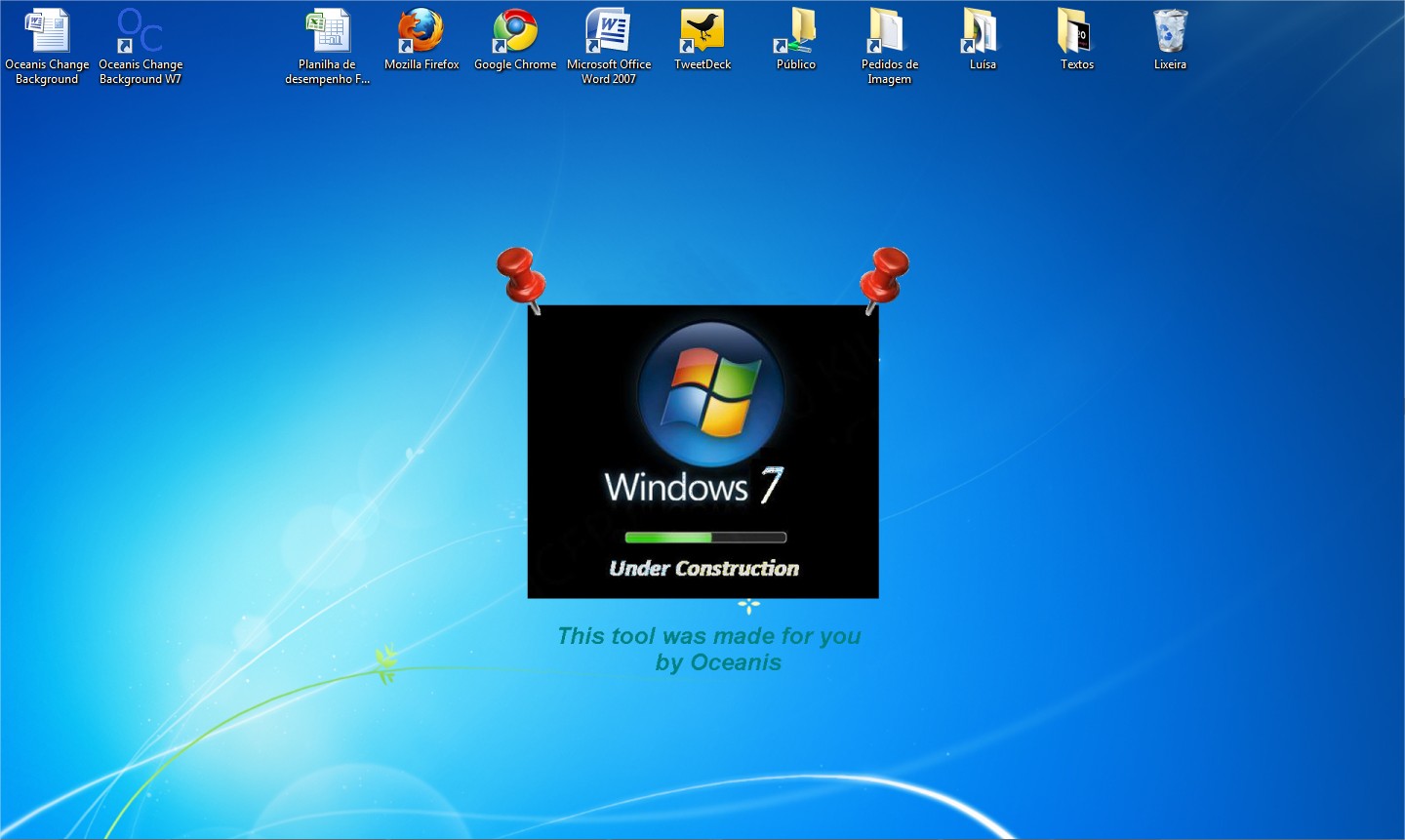
Task: Click the Under Construction banner
Action: [x=703, y=568]
